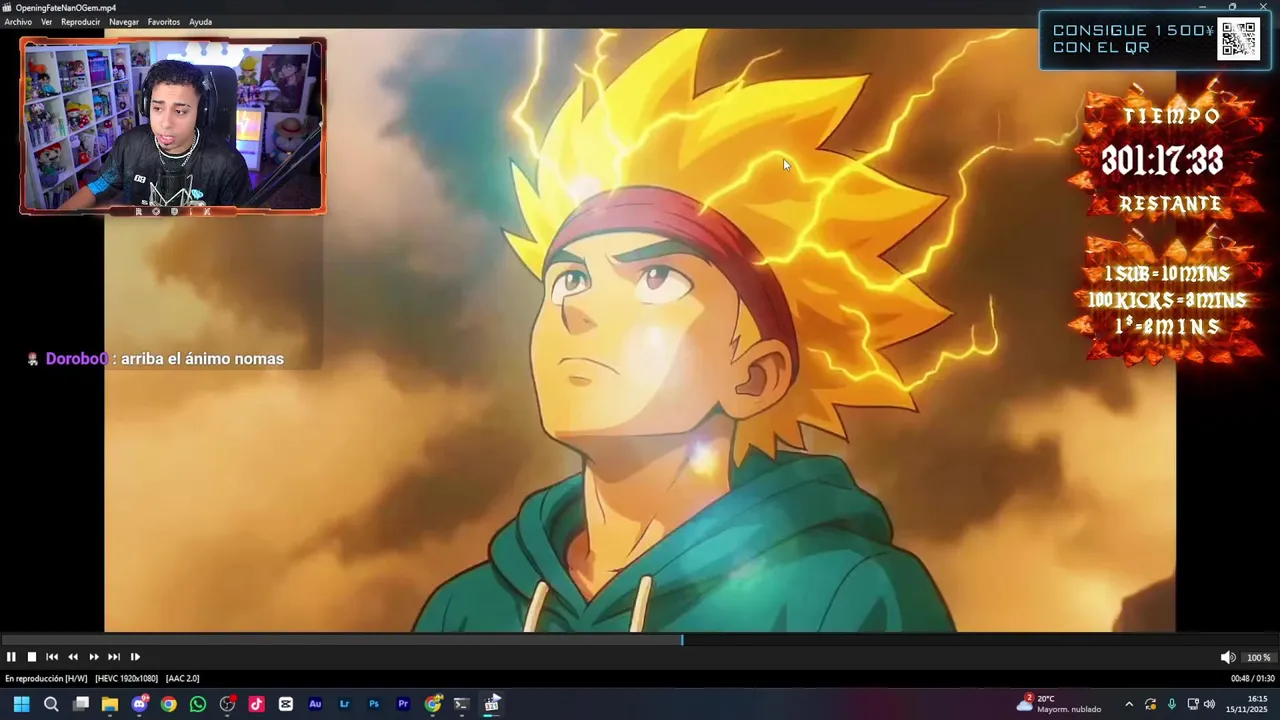Open WhatsApp from the taskbar
The height and width of the screenshot is (720, 1280).
(198, 704)
